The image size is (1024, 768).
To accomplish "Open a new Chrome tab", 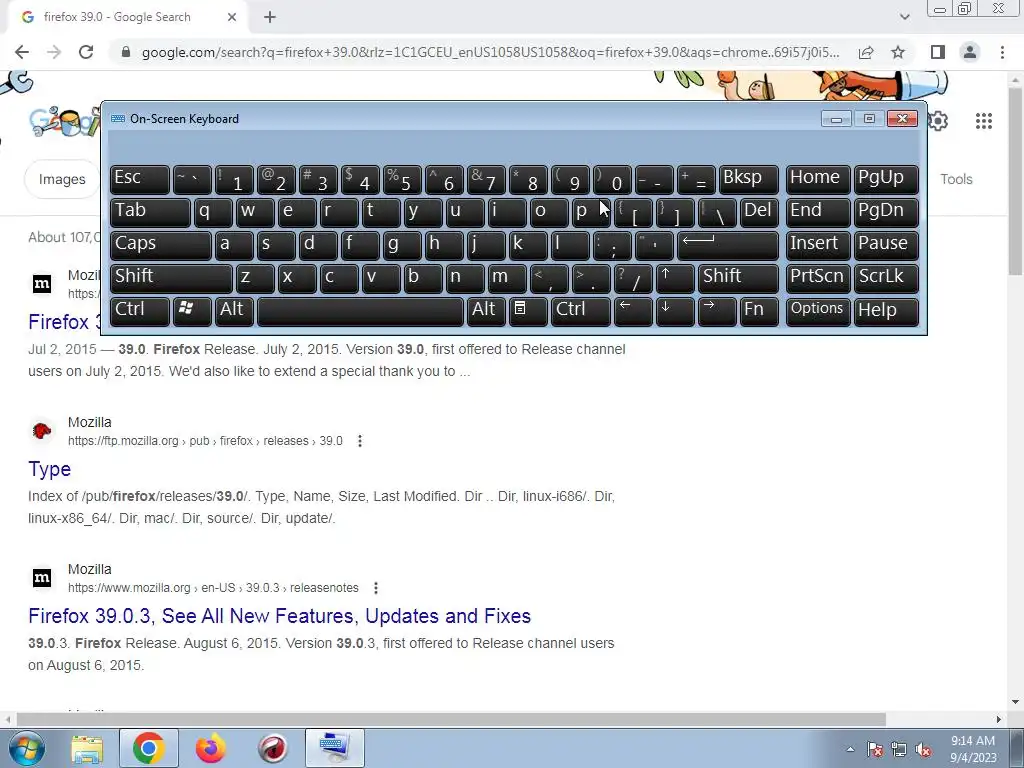I will 270,18.
